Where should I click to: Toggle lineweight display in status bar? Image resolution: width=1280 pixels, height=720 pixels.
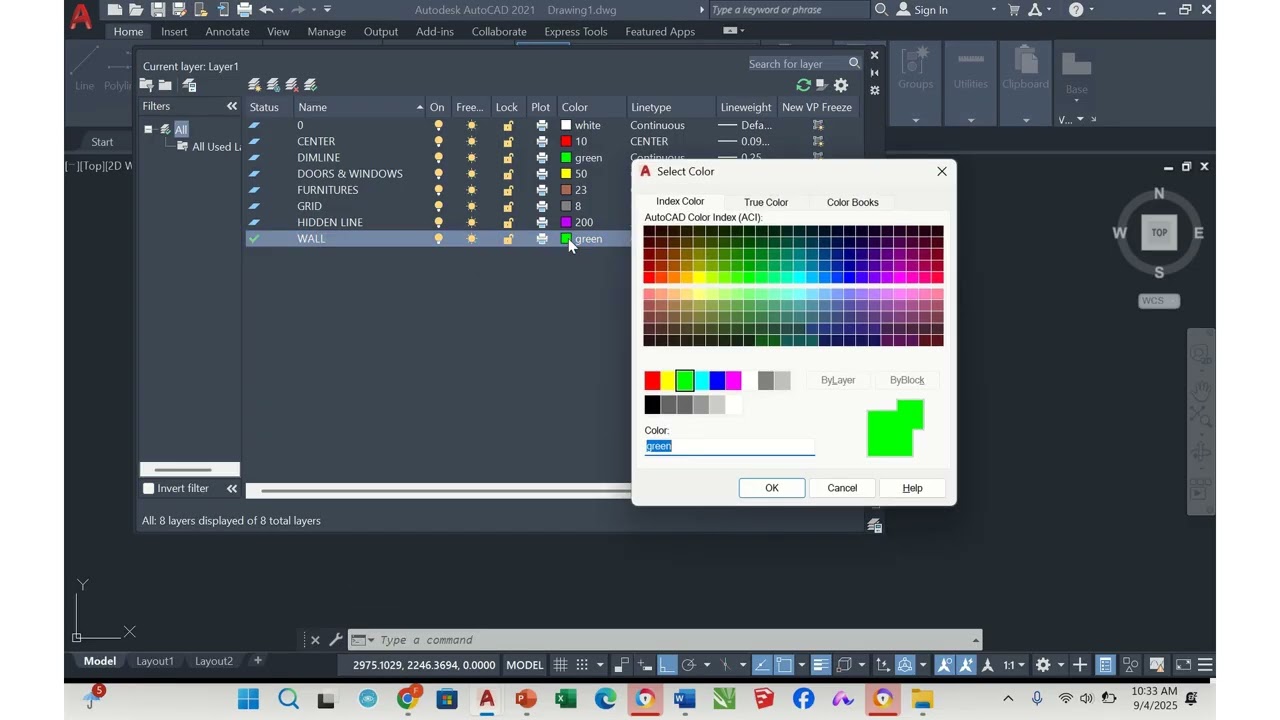[820, 665]
